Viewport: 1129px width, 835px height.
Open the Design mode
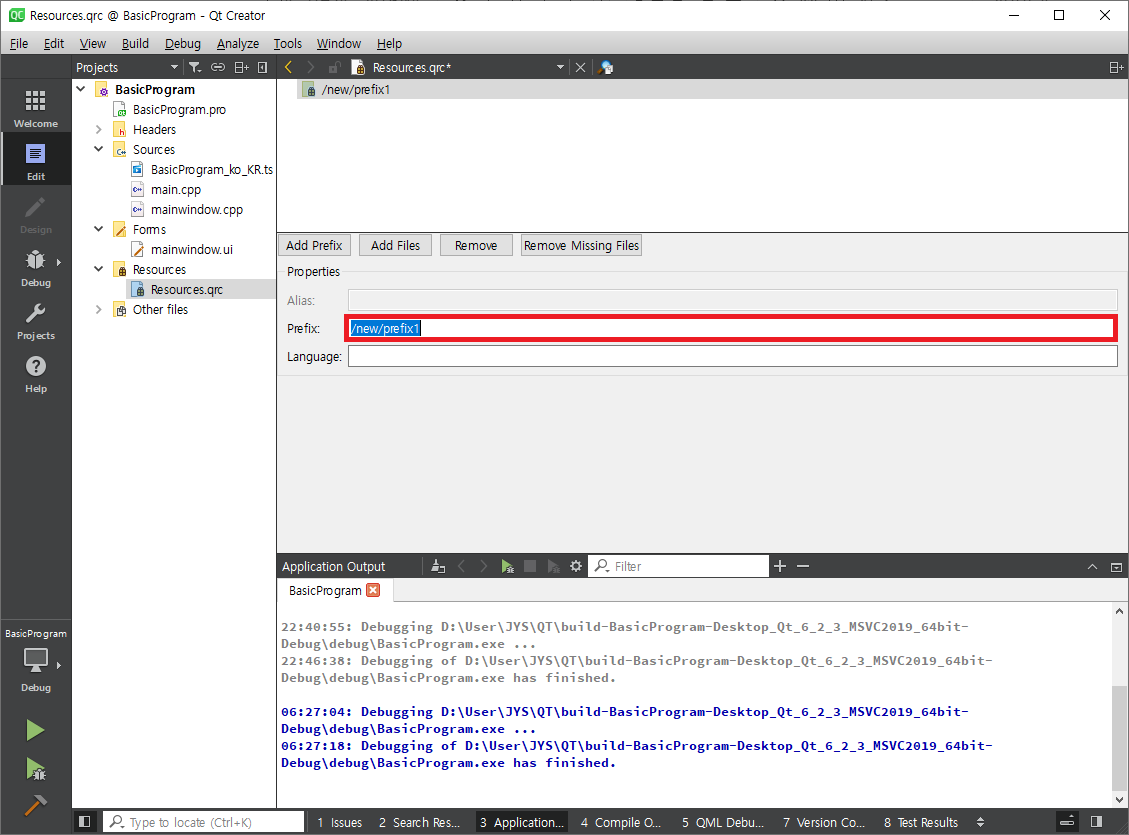point(35,214)
